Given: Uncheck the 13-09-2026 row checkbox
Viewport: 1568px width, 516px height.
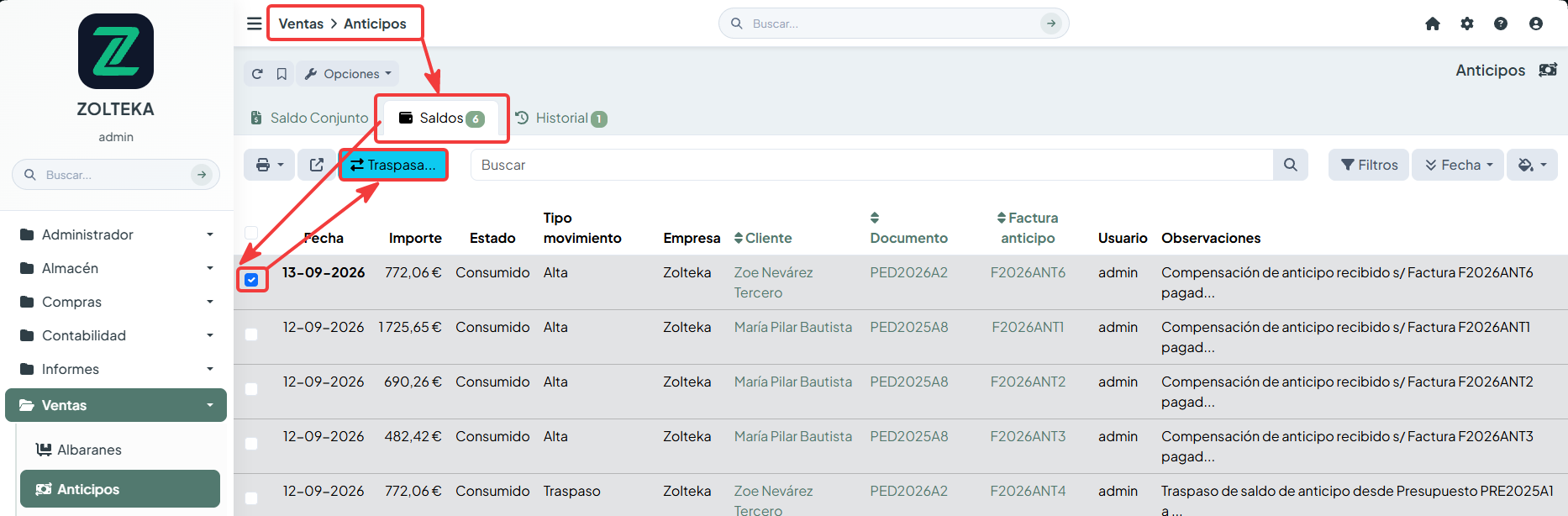Looking at the screenshot, I should tap(251, 279).
